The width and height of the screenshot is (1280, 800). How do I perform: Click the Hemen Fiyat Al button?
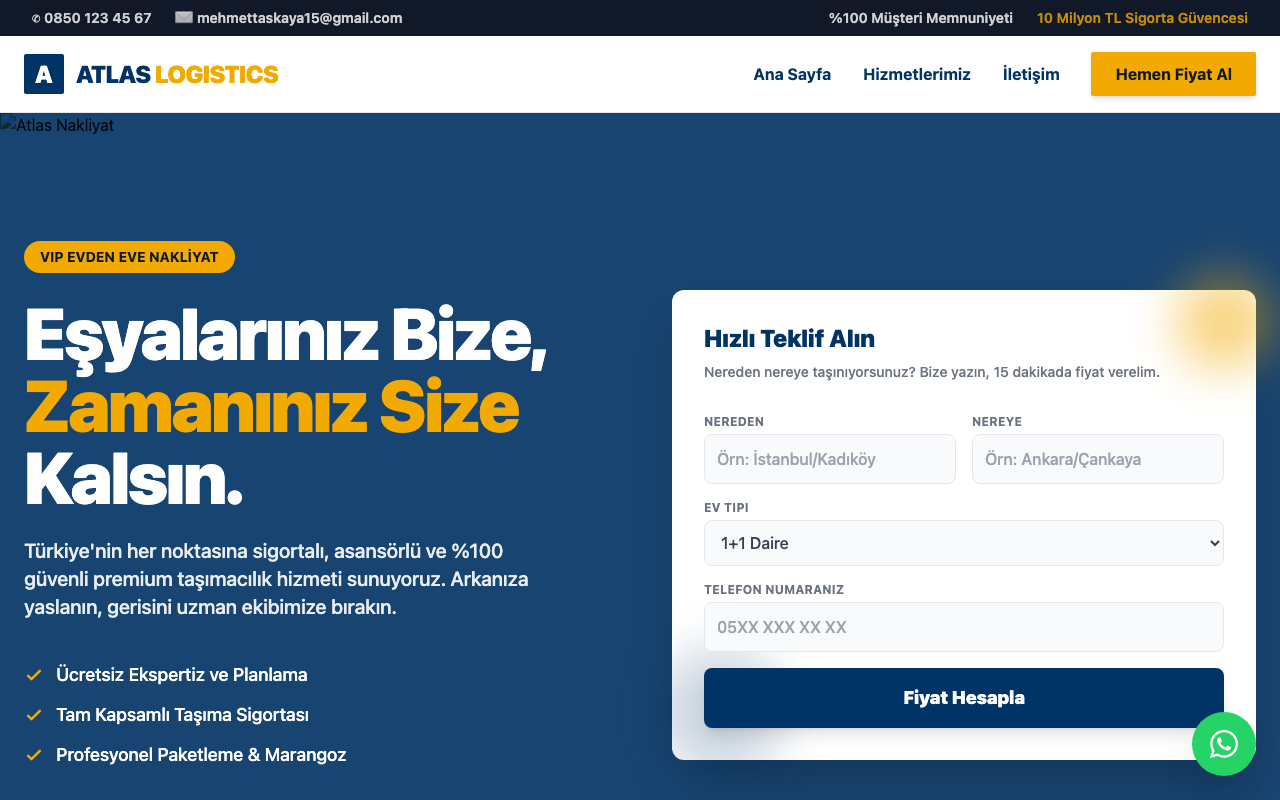(1173, 74)
